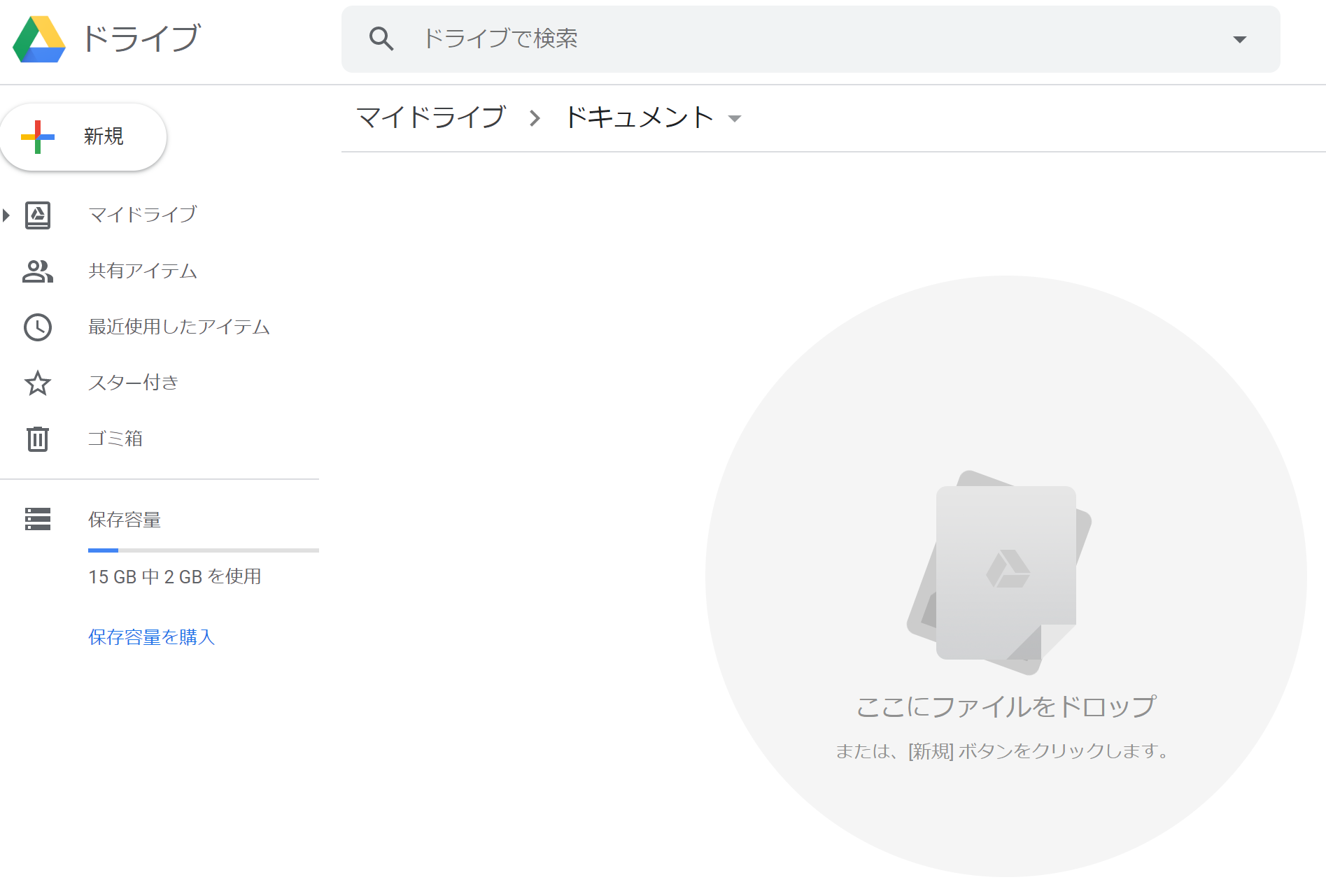
Task: Click the recent items clock icon
Action: tap(38, 327)
